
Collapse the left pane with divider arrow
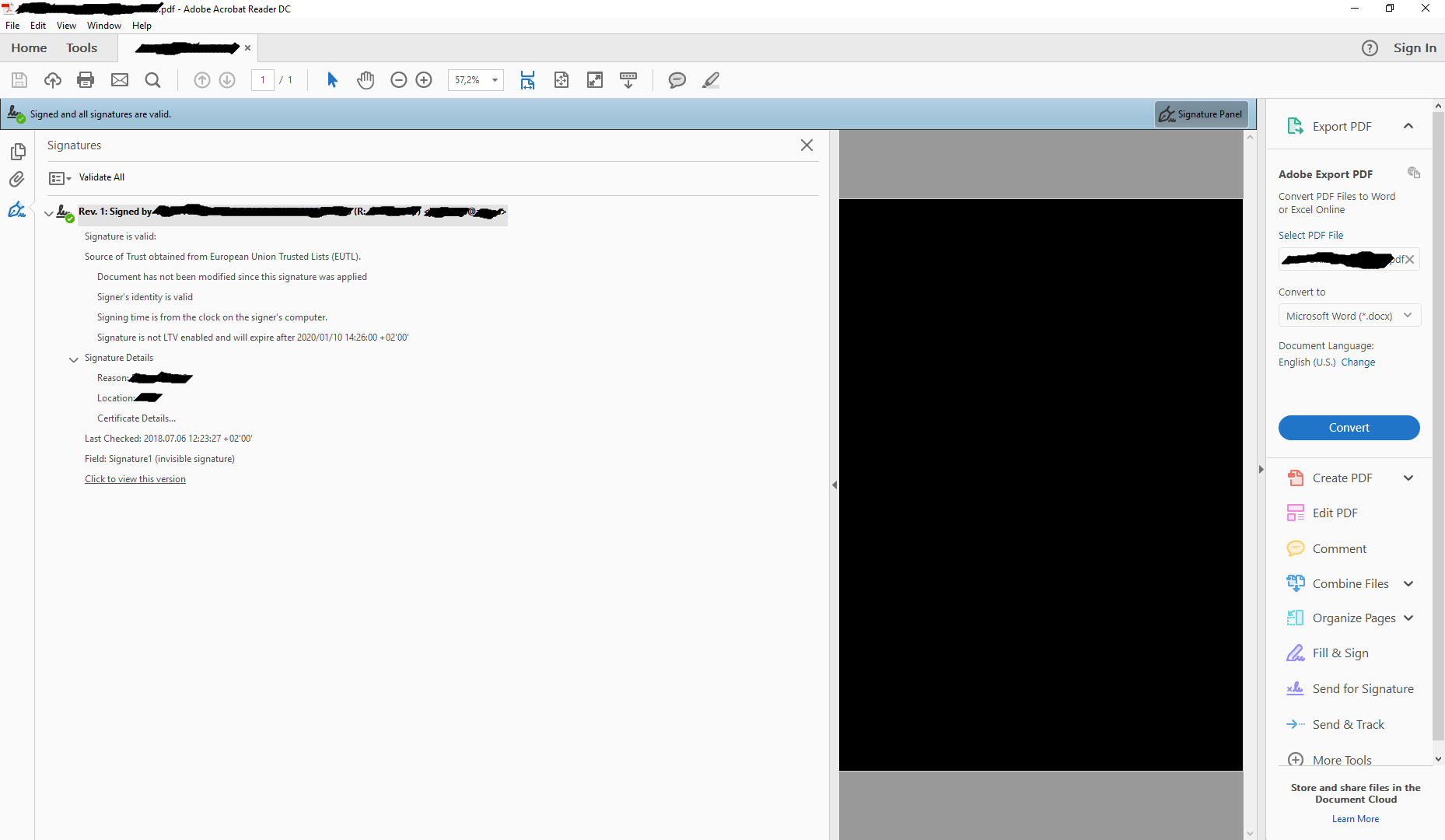tap(834, 485)
